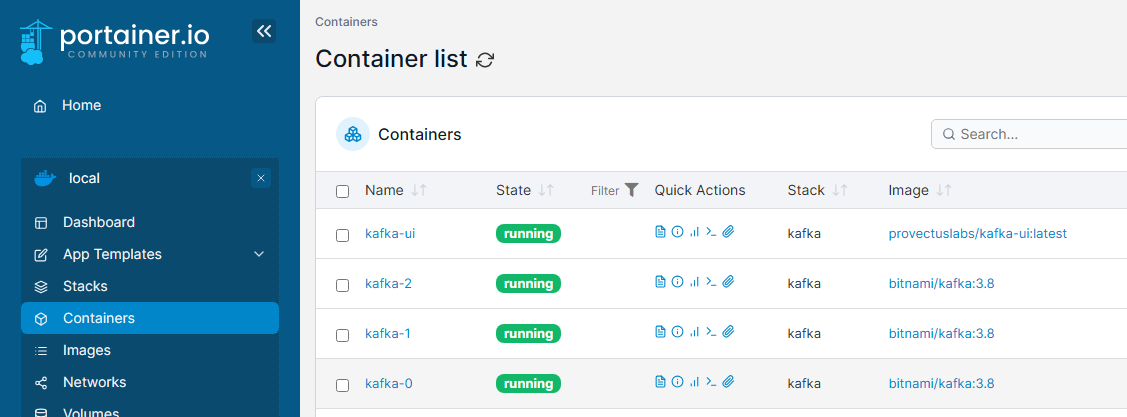Click the Containers cube header icon
Viewport: 1127px width, 417px height.
point(353,134)
